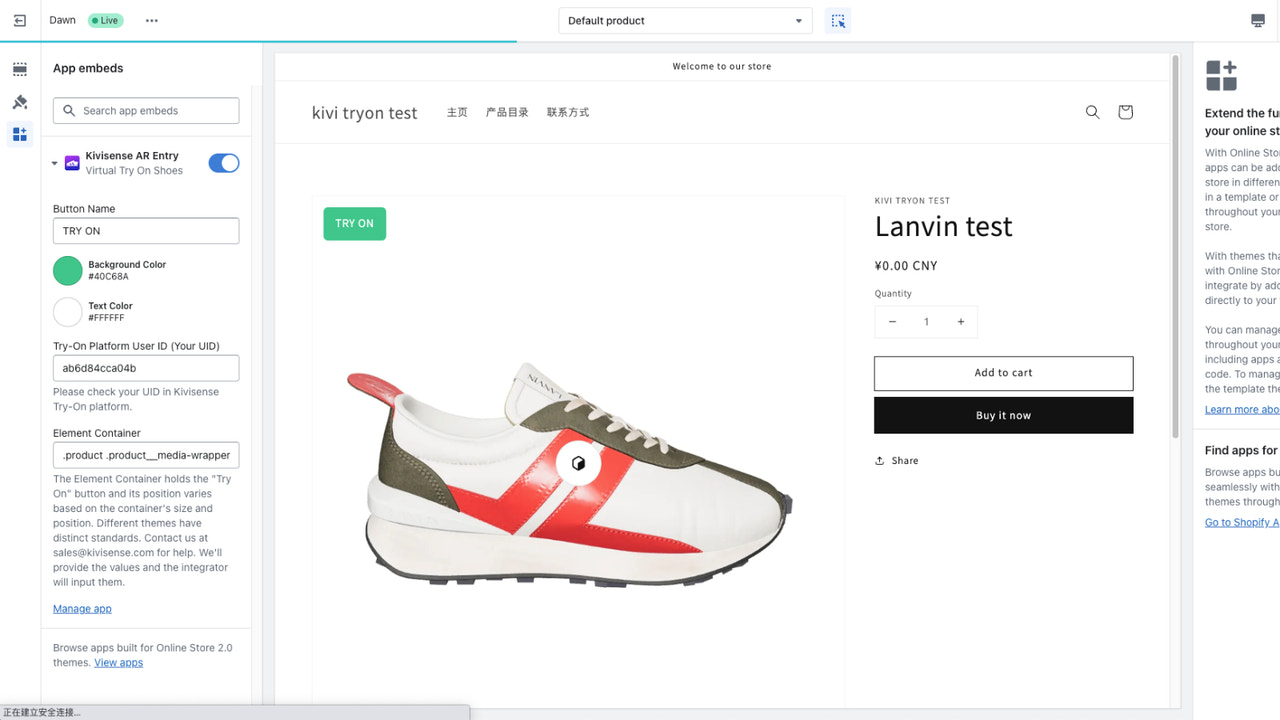
Task: Collapse the Kivisense AR Entry settings
Action: click(55, 163)
